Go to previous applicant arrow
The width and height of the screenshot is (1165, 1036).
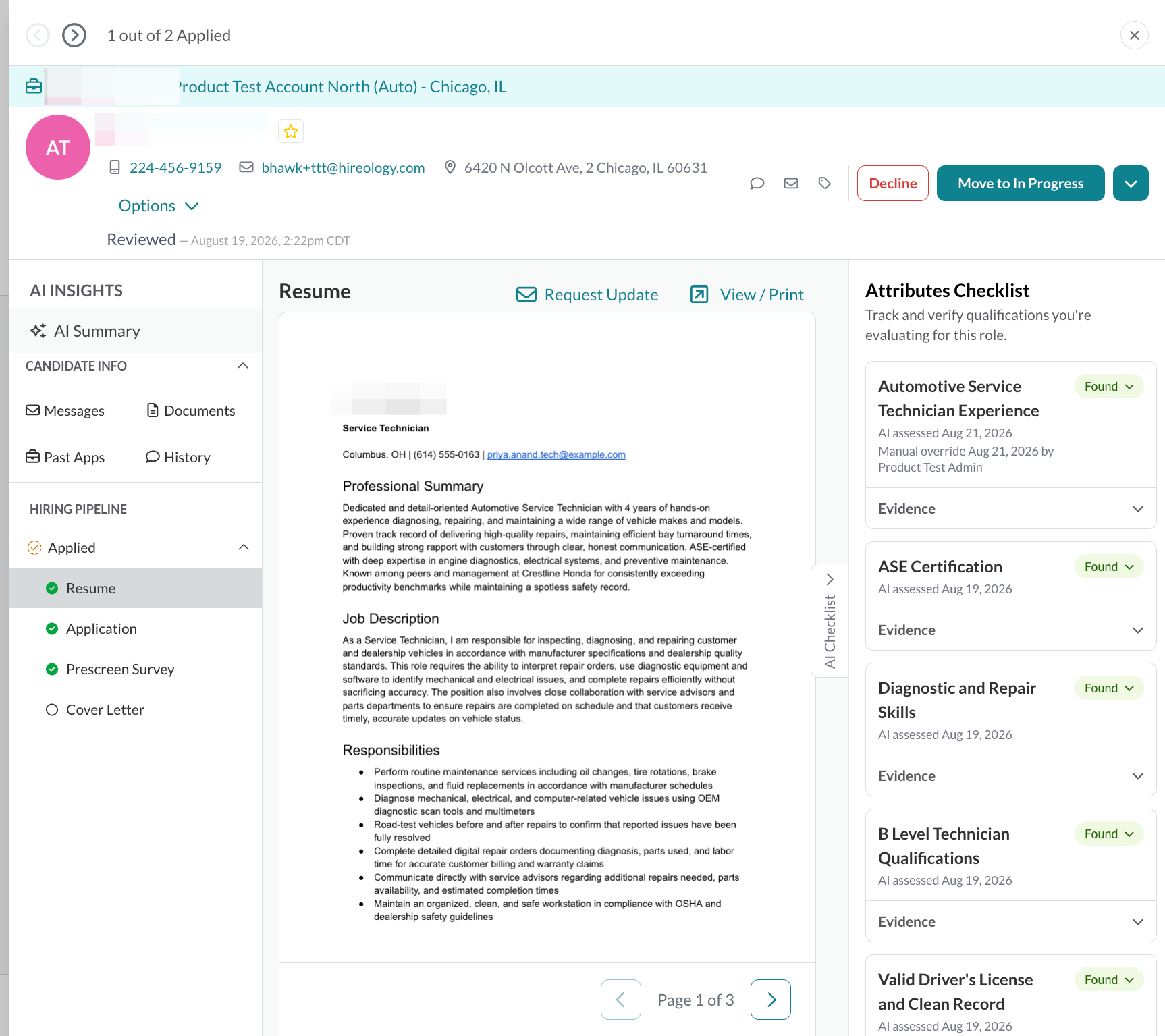38,35
